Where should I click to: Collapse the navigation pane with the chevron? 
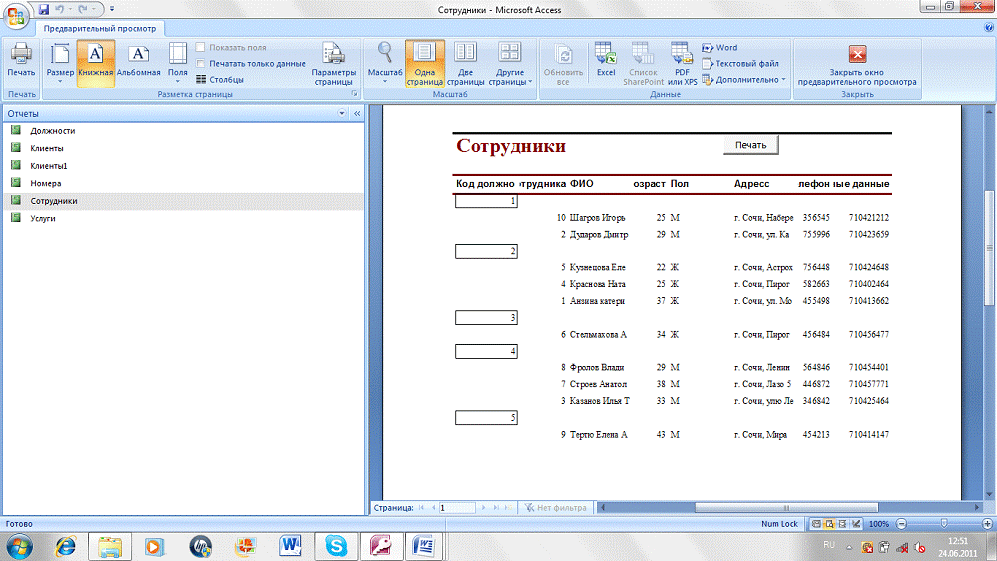[x=357, y=114]
